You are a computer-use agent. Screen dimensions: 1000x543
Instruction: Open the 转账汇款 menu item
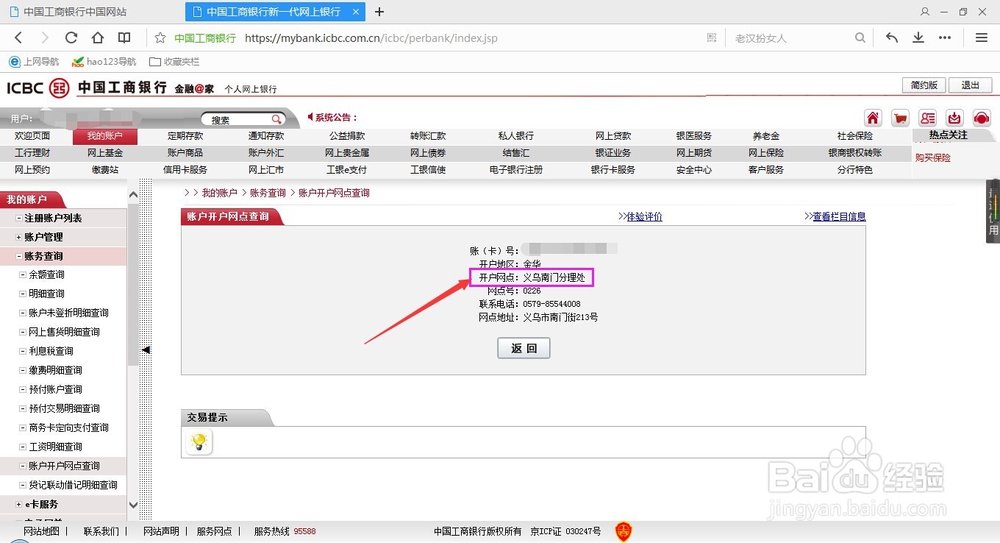tap(428, 136)
